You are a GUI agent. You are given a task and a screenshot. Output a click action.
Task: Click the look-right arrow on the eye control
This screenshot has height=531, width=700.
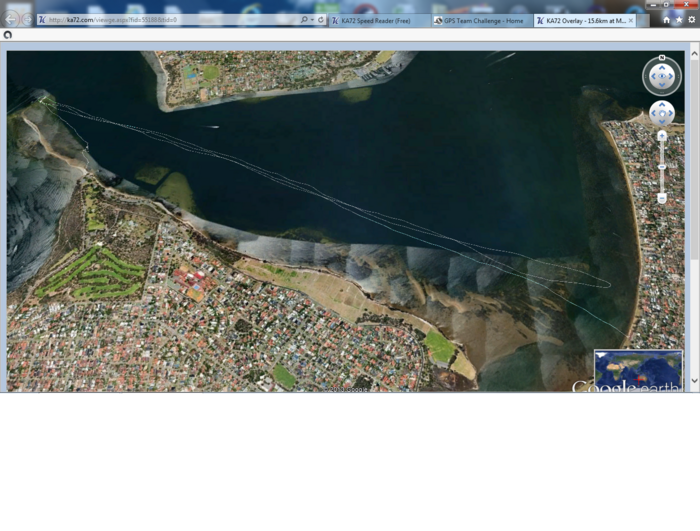[672, 76]
